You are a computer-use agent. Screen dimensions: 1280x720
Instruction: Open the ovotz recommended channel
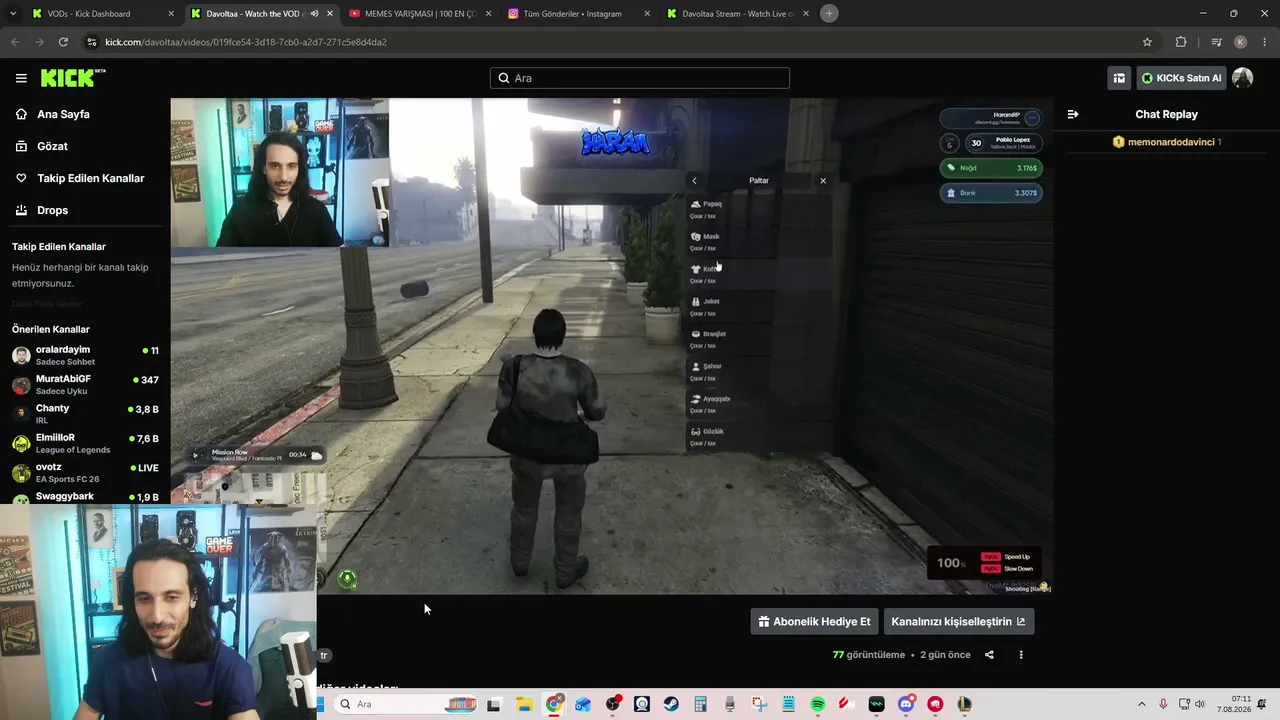(85, 472)
